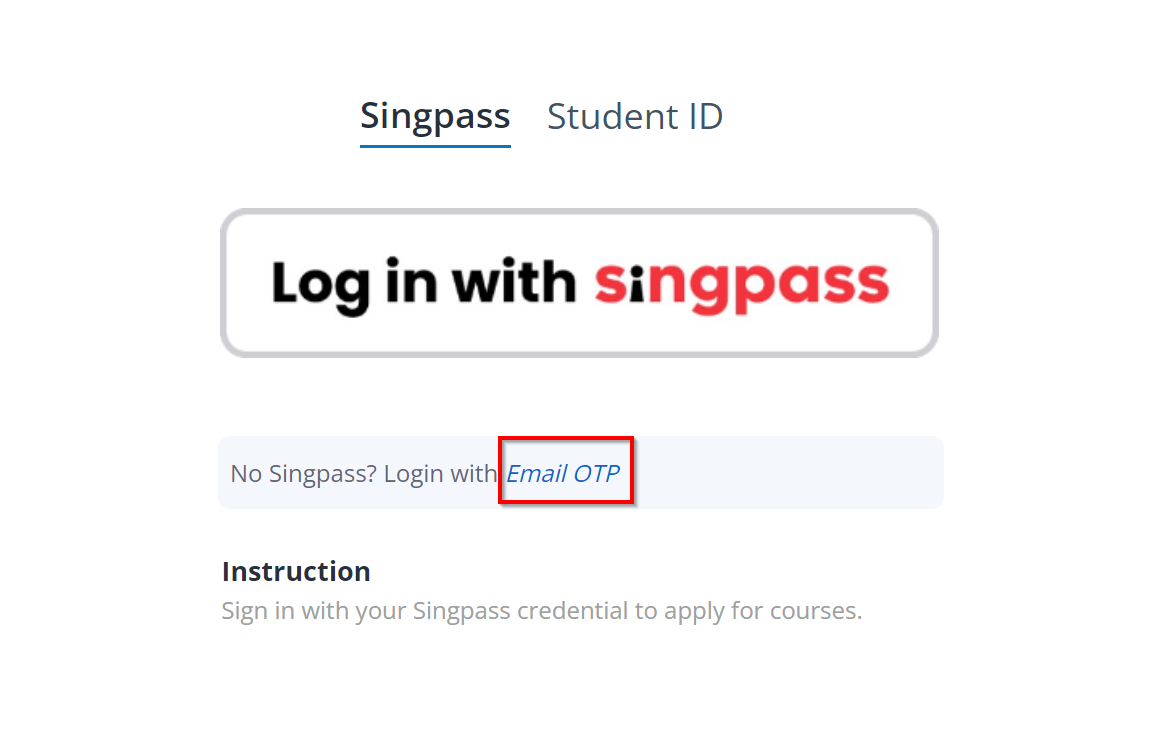Click the word 'with' on the login button

[513, 282]
